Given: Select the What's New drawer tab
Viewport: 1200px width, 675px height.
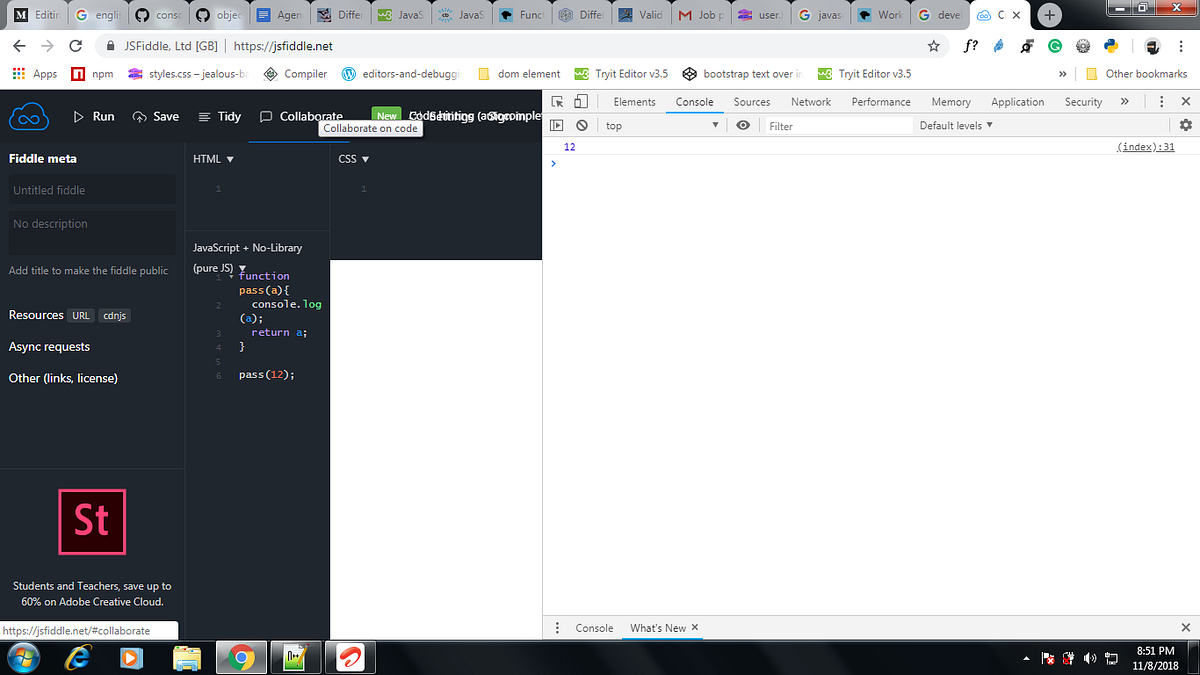Looking at the screenshot, I should [x=658, y=628].
